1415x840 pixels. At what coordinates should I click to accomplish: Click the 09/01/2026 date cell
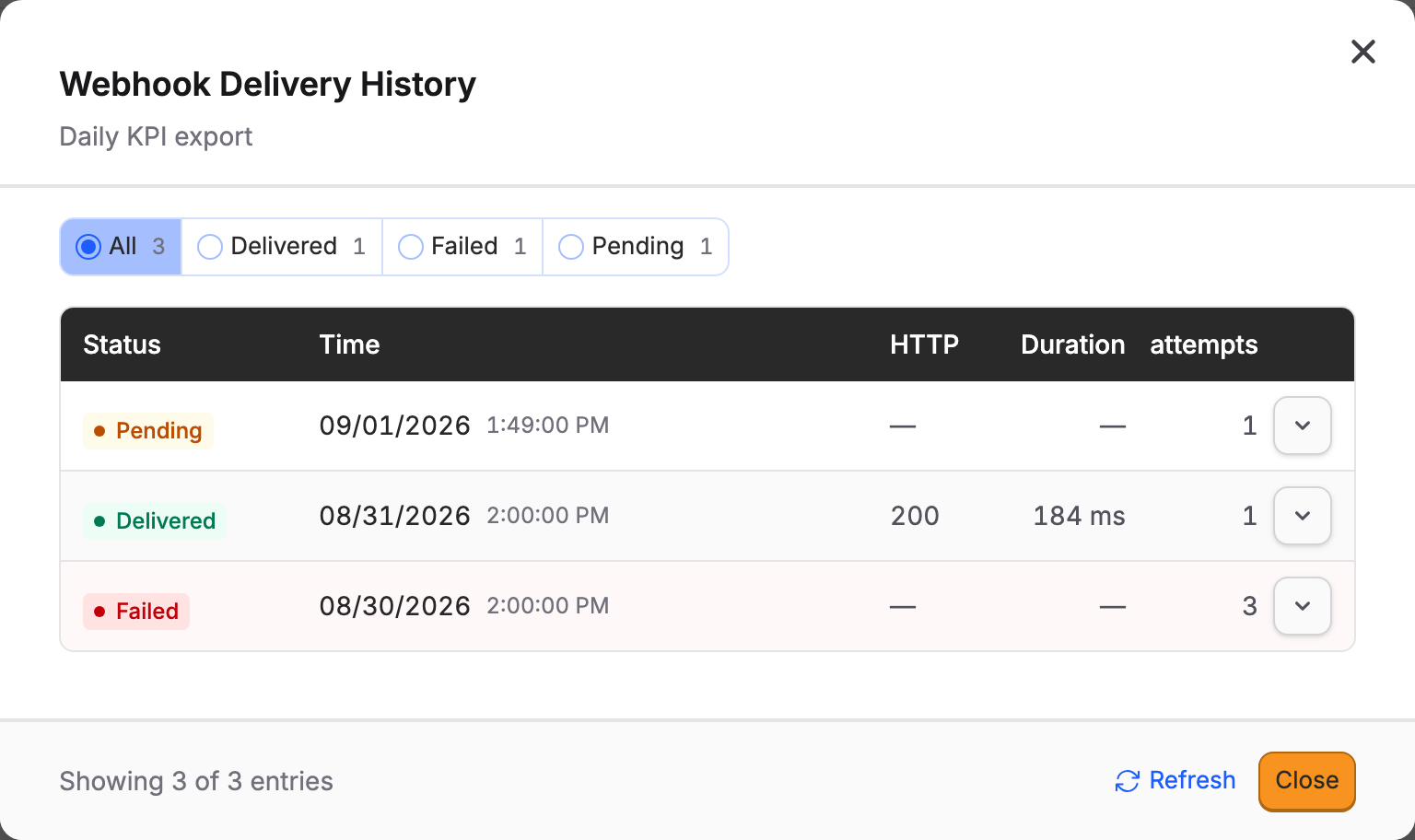point(395,426)
